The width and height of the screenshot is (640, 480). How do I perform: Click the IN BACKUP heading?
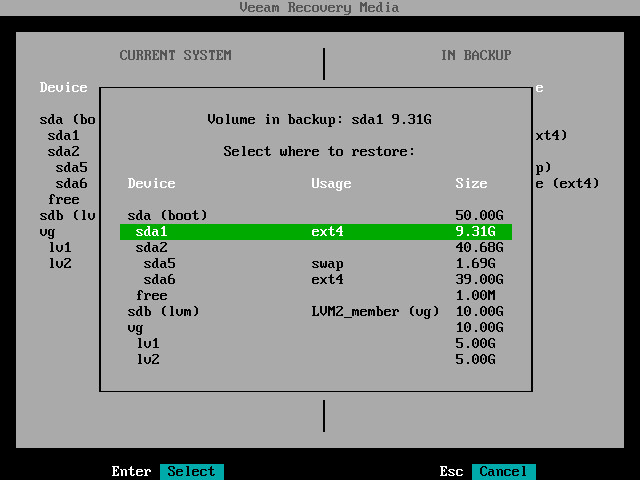(x=476, y=55)
